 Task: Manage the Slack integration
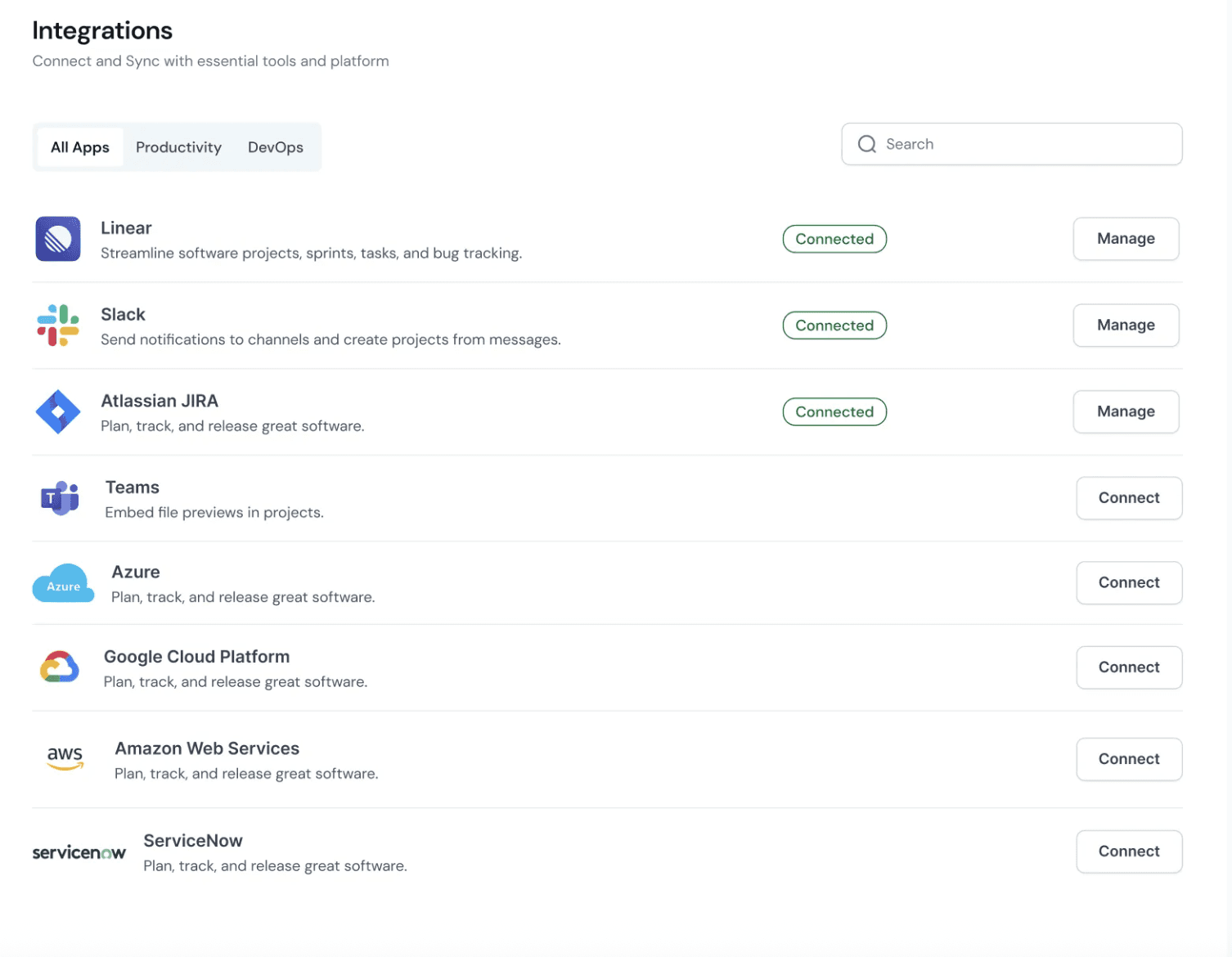[1126, 326]
